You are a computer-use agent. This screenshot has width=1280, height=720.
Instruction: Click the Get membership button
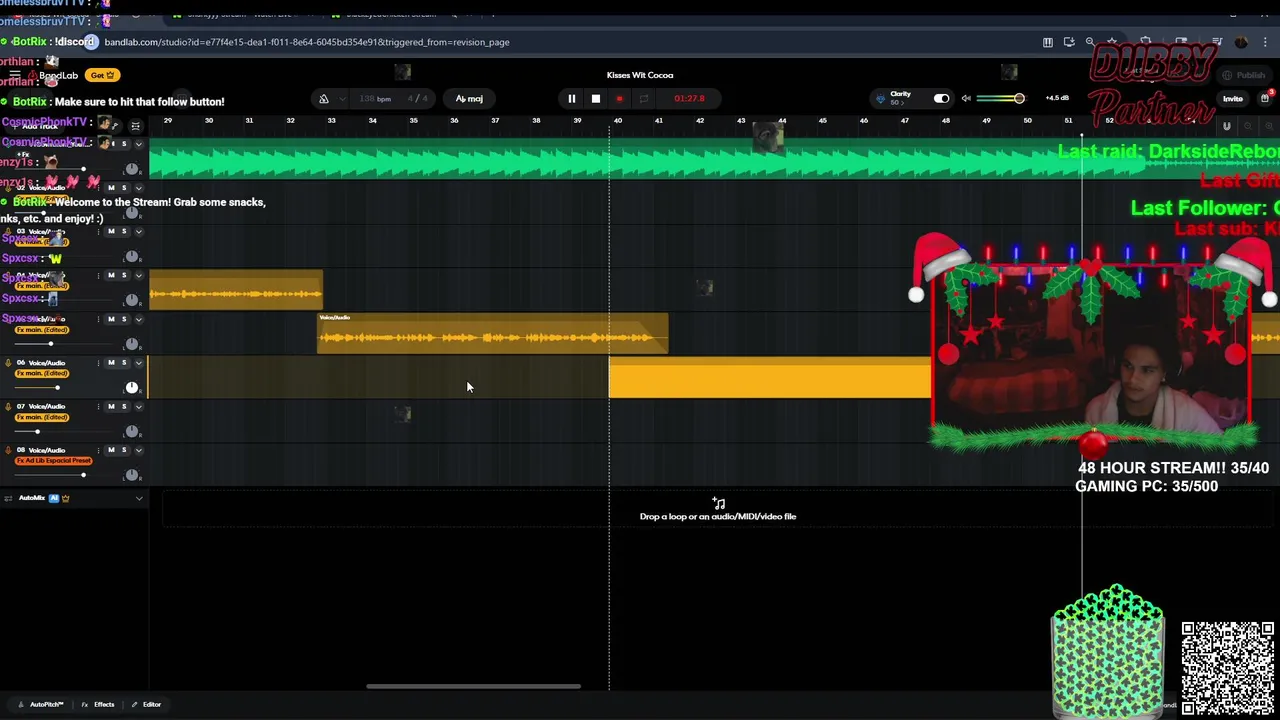coord(102,75)
